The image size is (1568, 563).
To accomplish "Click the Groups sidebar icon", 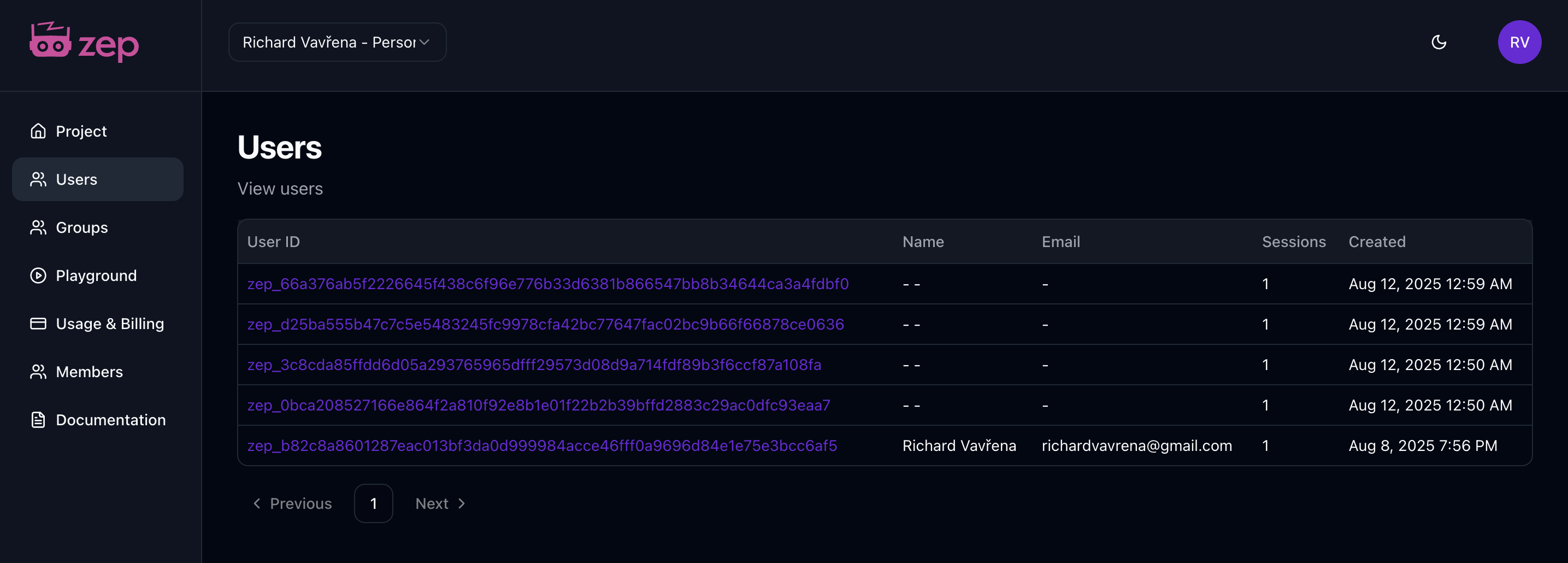I will [x=38, y=227].
